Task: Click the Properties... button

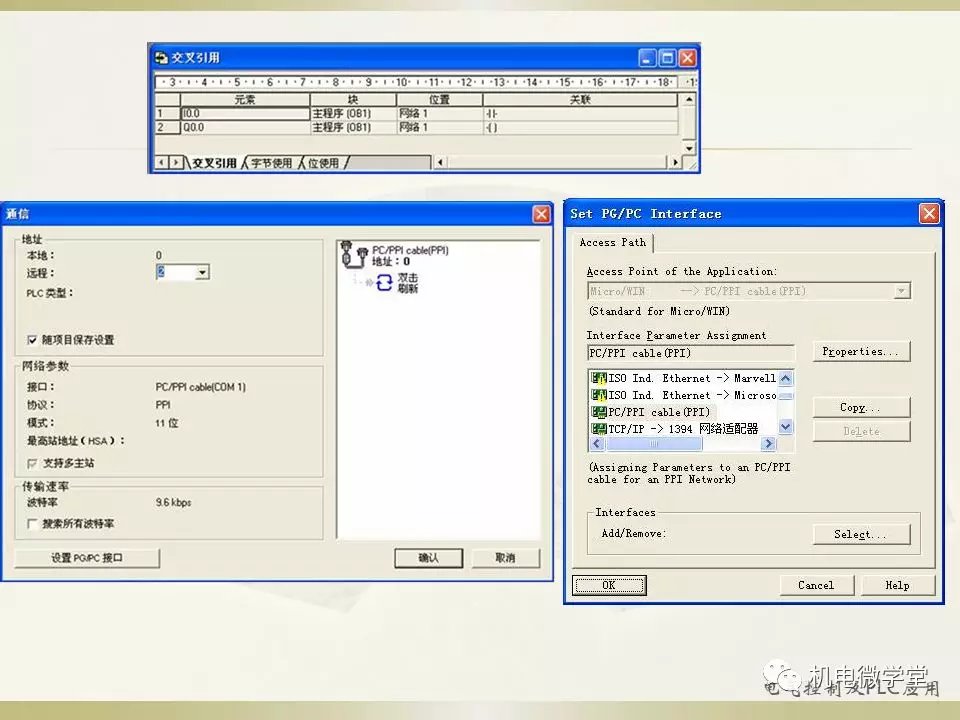Action: 860,352
